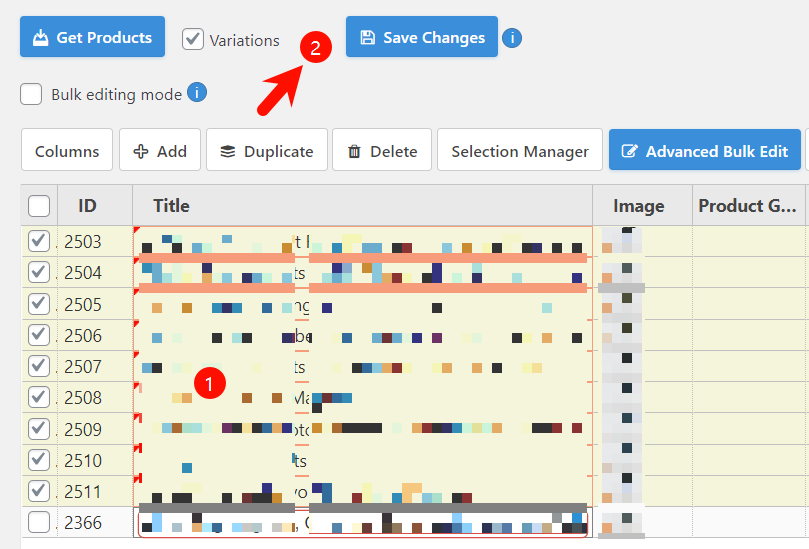This screenshot has width=809, height=549.
Task: Click the title cell of product 2366
Action: coord(363,523)
